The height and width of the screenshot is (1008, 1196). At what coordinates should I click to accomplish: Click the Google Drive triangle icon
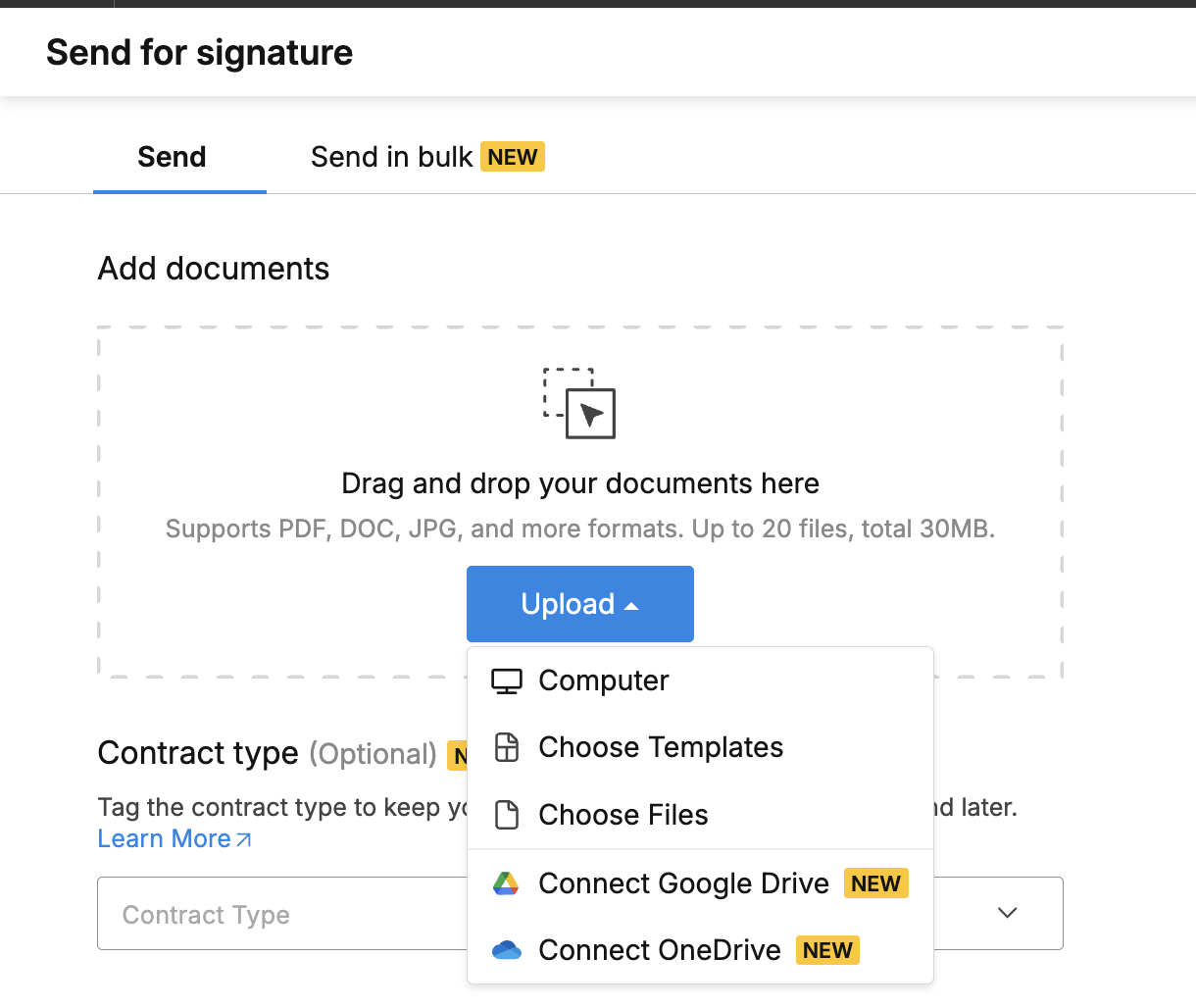click(x=506, y=883)
